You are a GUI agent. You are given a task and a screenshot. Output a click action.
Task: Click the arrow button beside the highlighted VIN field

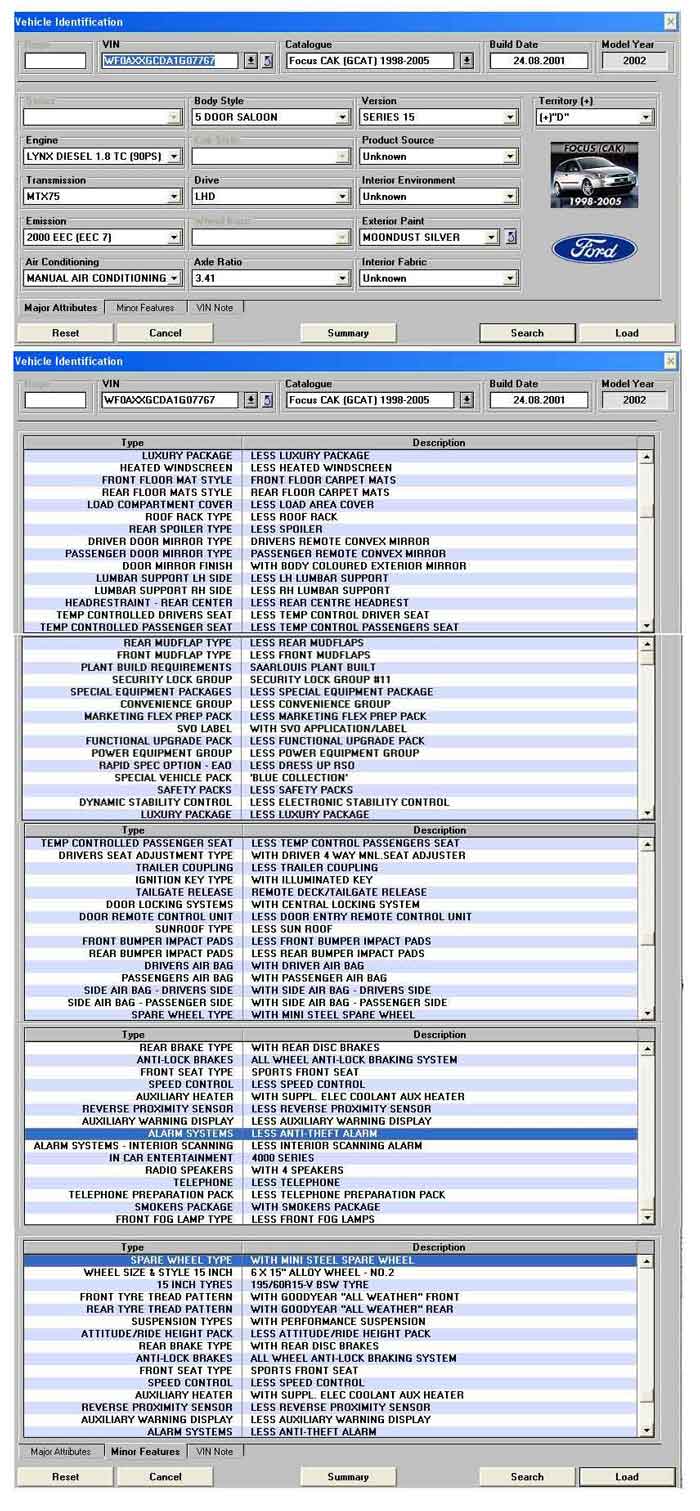pos(251,61)
